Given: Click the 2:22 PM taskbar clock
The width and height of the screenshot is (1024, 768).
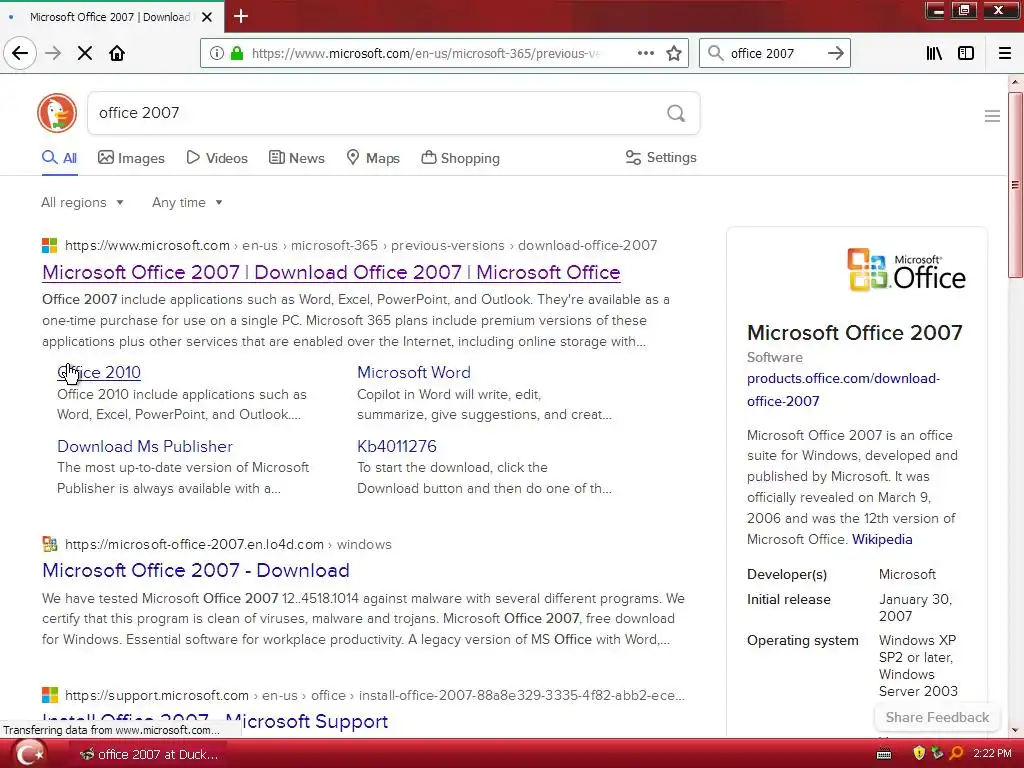Looking at the screenshot, I should [x=992, y=754].
